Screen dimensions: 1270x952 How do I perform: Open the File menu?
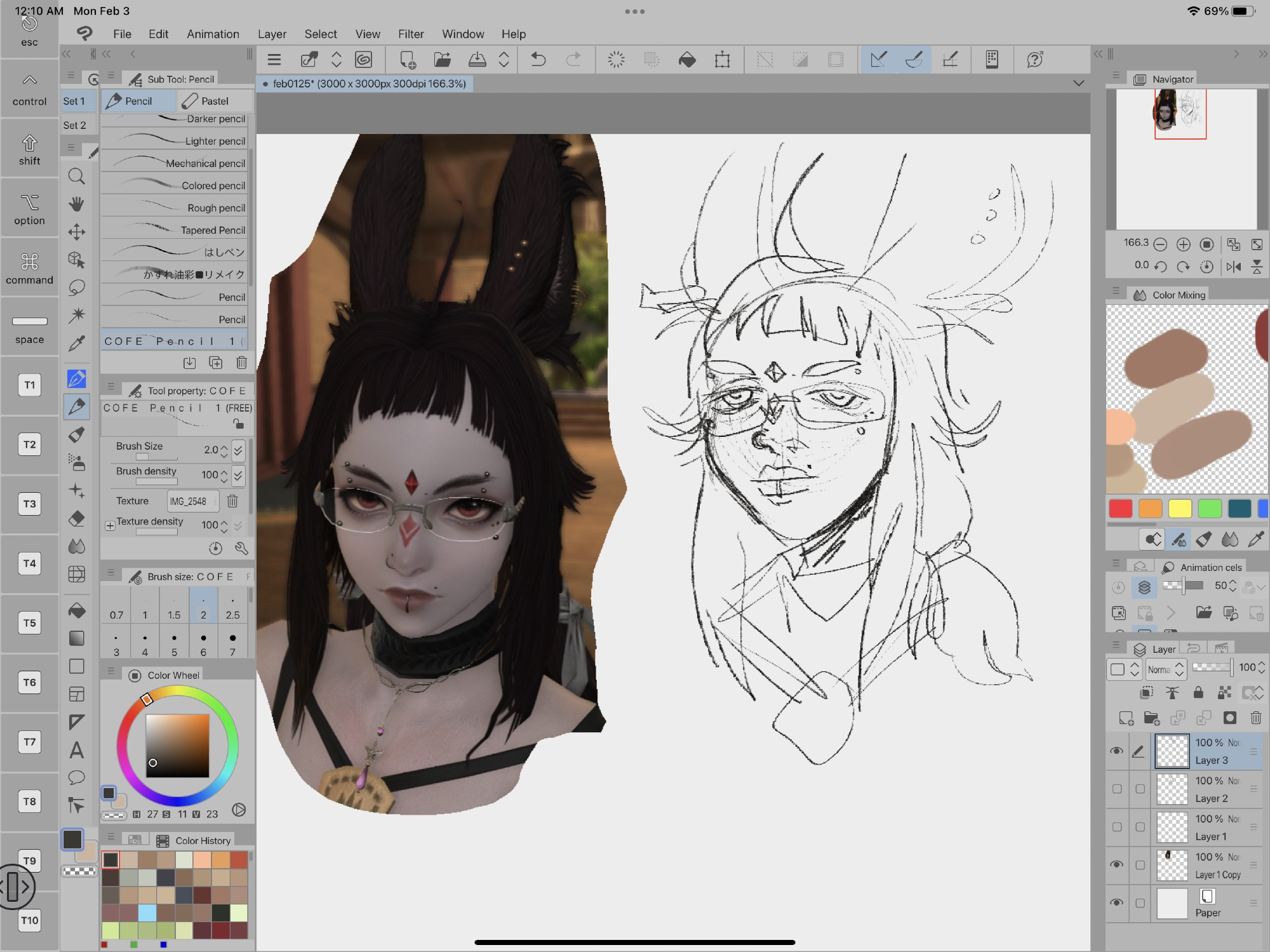[122, 34]
